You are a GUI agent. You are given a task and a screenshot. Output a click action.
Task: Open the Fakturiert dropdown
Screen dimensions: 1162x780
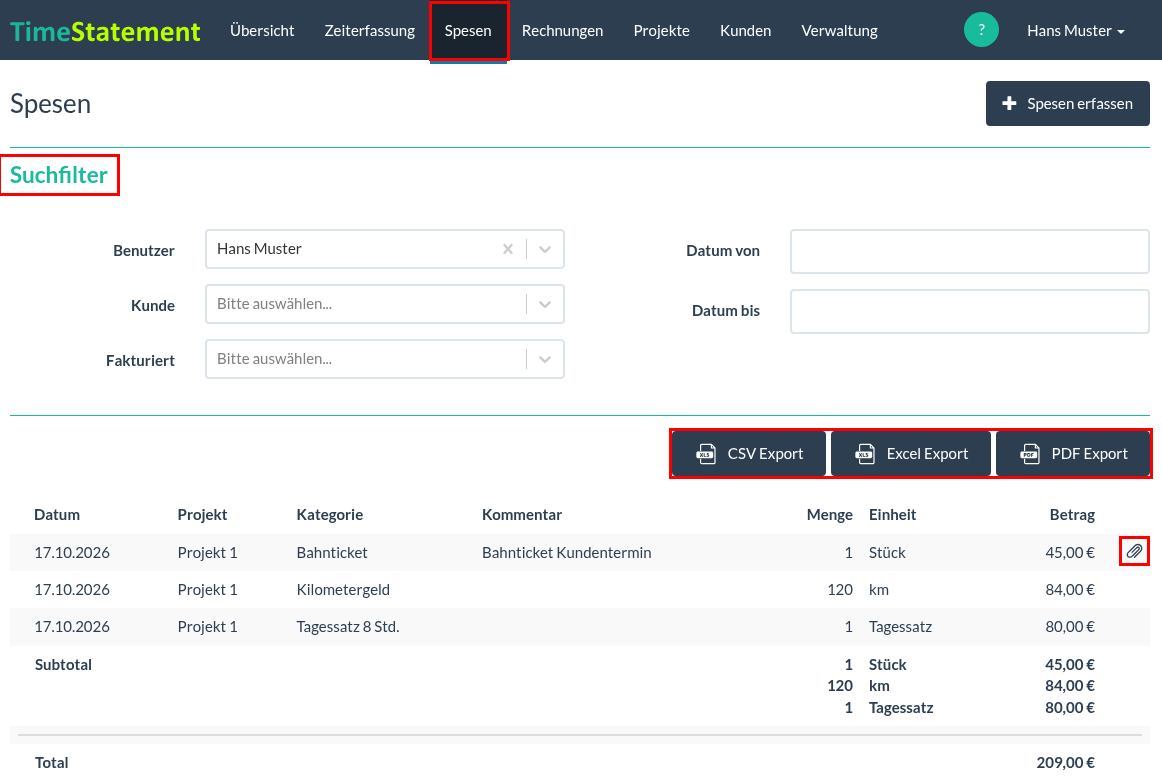tap(385, 359)
